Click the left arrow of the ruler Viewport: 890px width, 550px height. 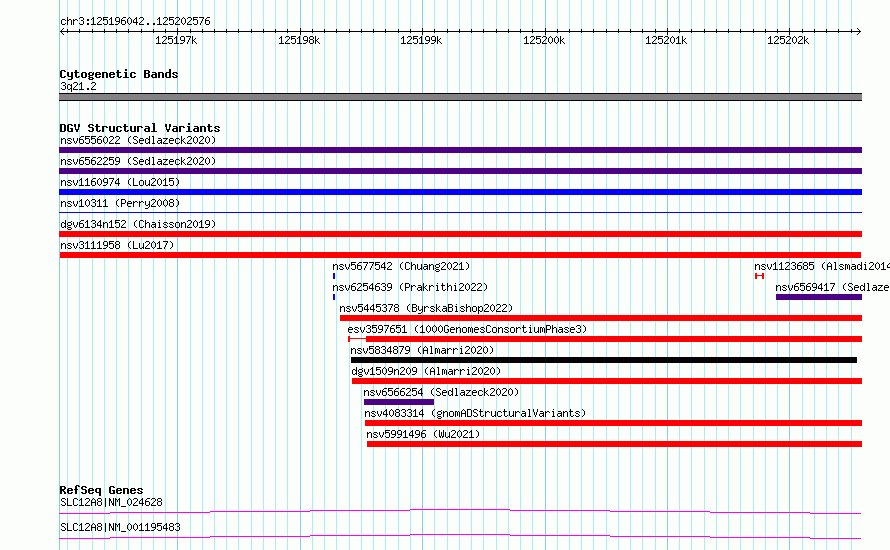62,31
